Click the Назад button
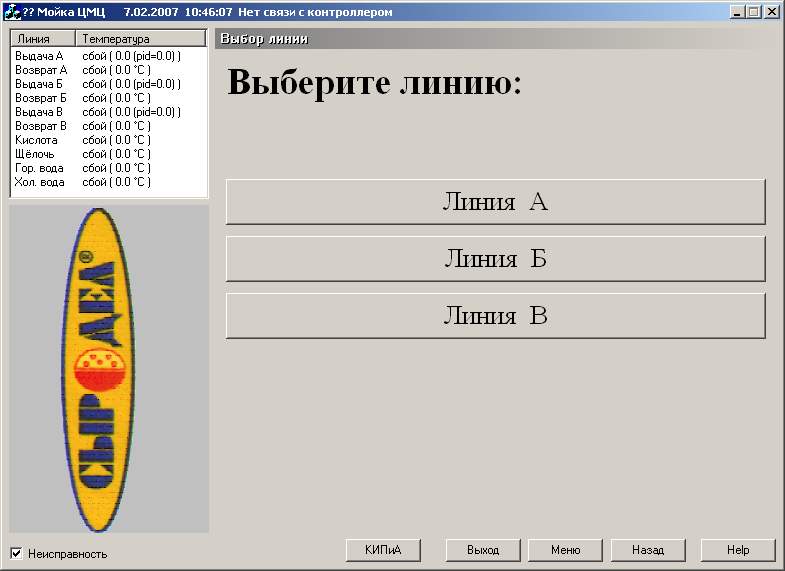Viewport: 785px width, 571px height. pos(648,550)
